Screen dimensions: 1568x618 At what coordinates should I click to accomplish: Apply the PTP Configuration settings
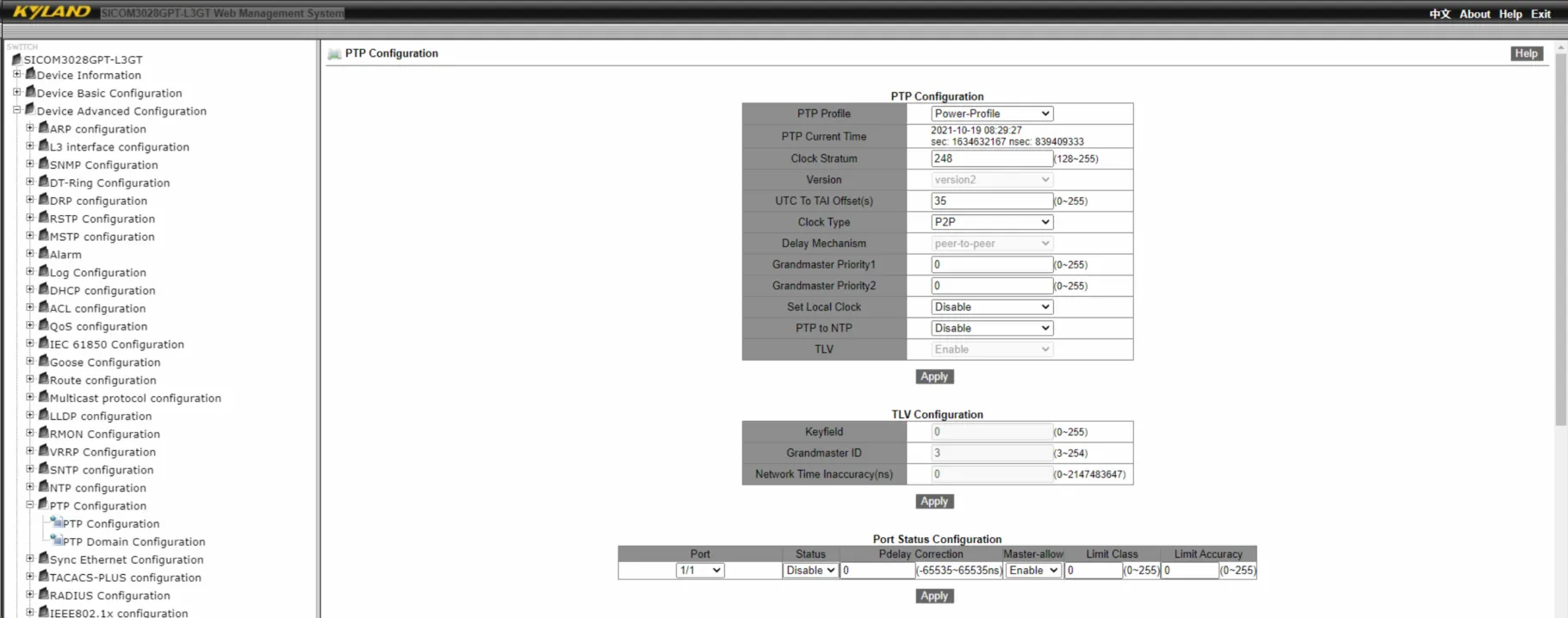(934, 377)
